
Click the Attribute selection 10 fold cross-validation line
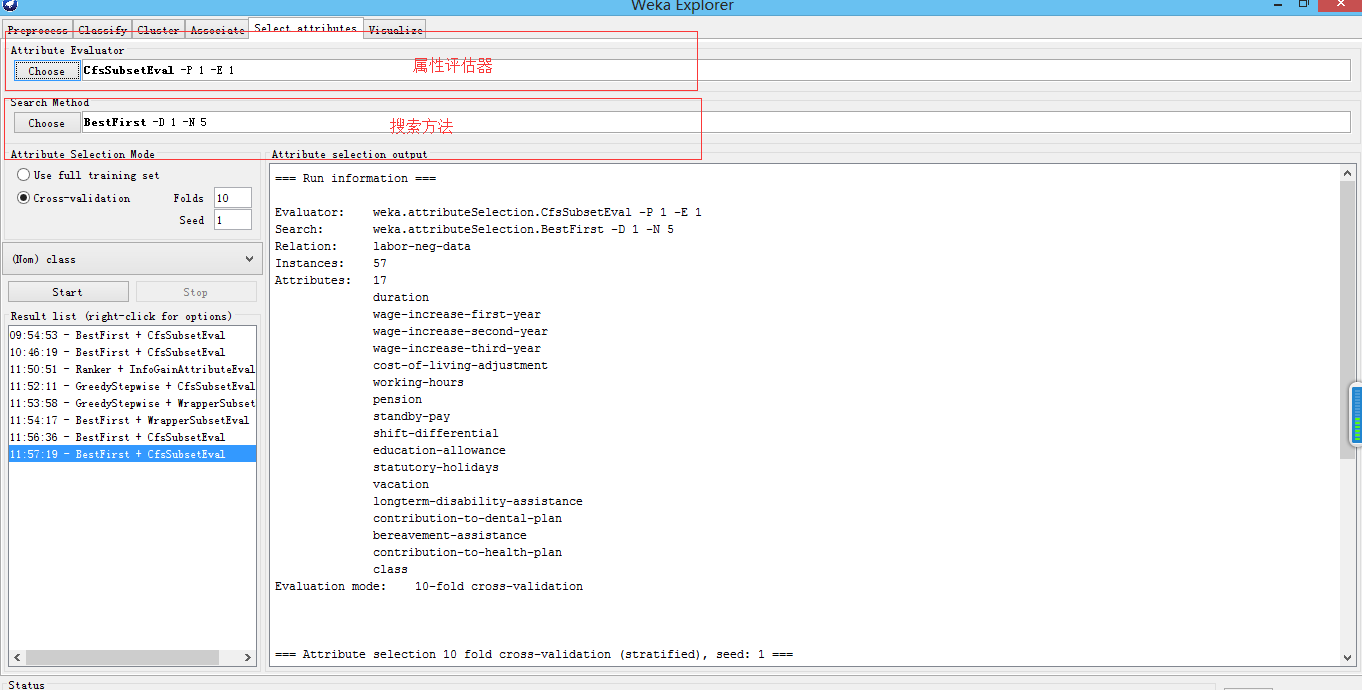534,654
